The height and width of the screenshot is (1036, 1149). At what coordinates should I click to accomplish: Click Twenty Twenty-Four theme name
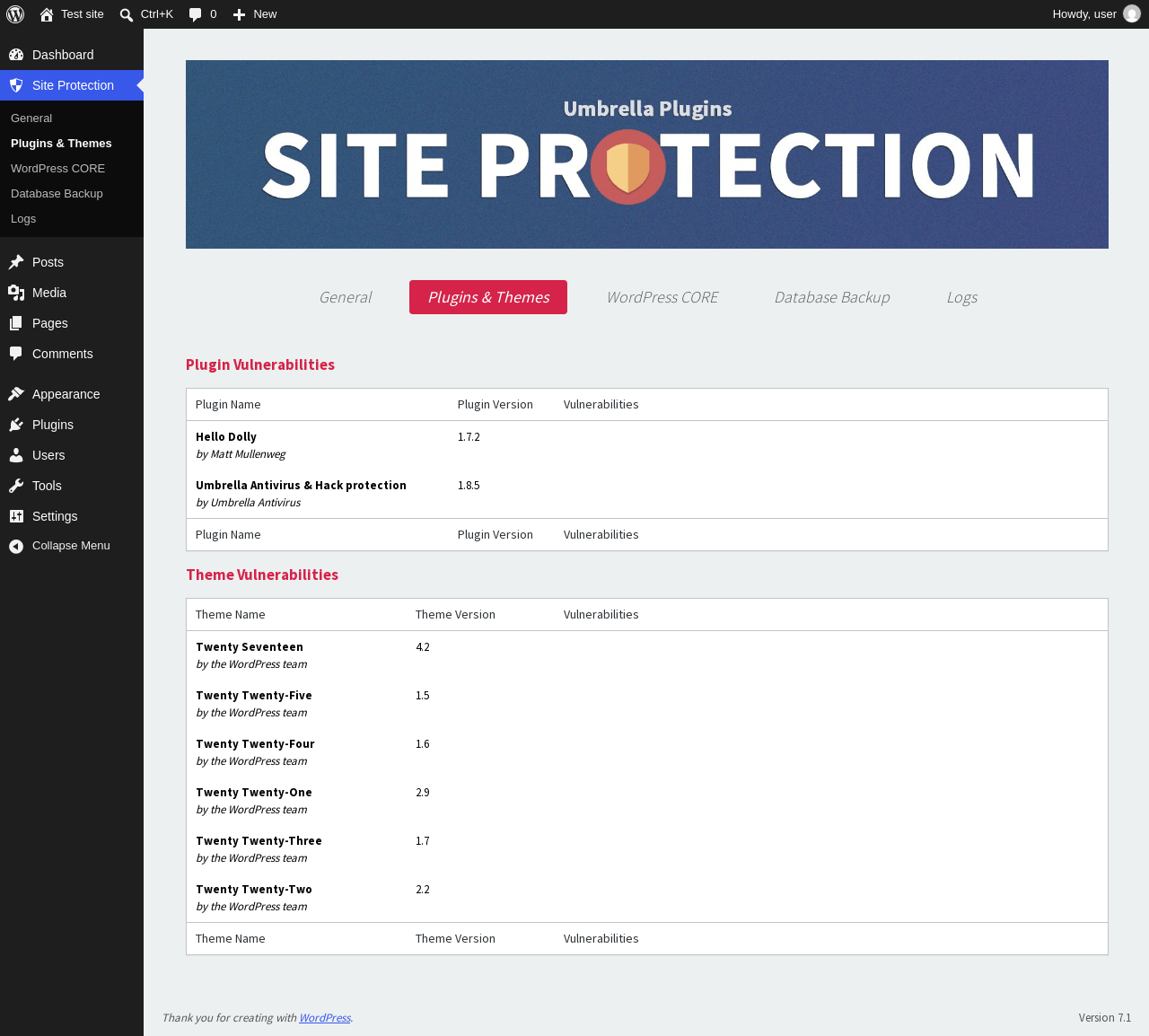[x=255, y=744]
